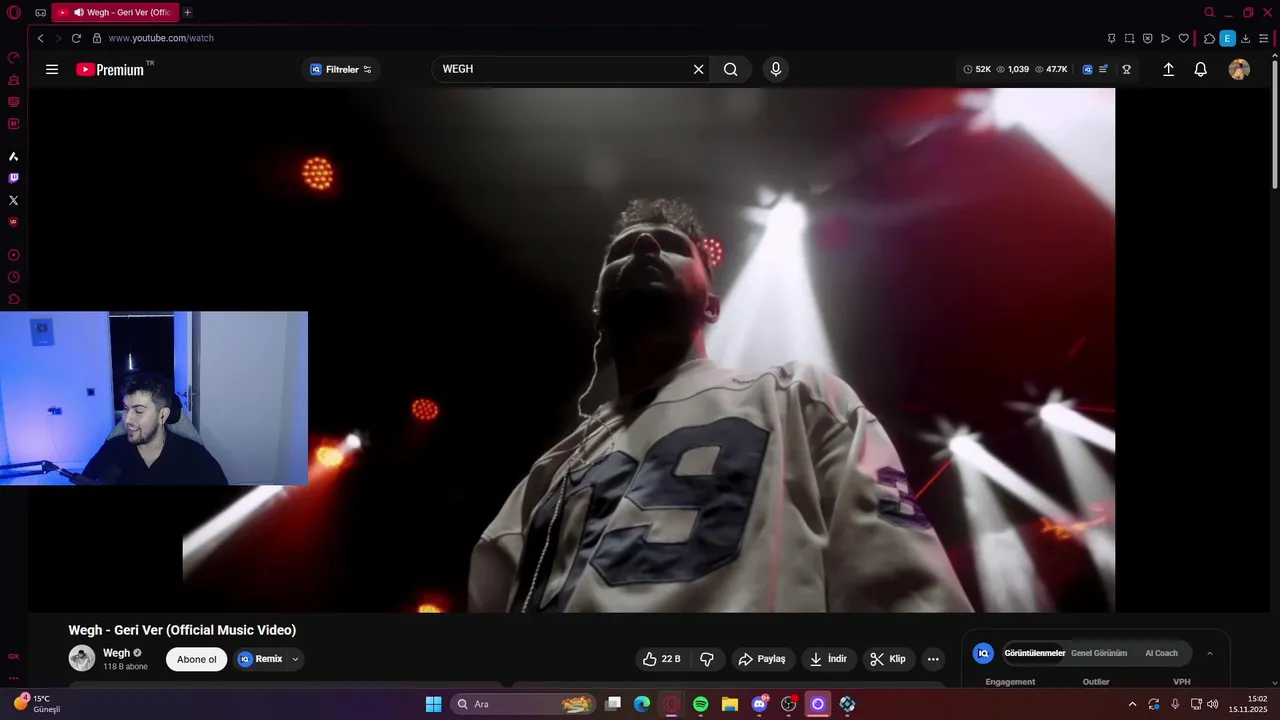Viewport: 1280px width, 720px height.
Task: Open the vidIQ extension icon in header
Action: click(x=1087, y=69)
